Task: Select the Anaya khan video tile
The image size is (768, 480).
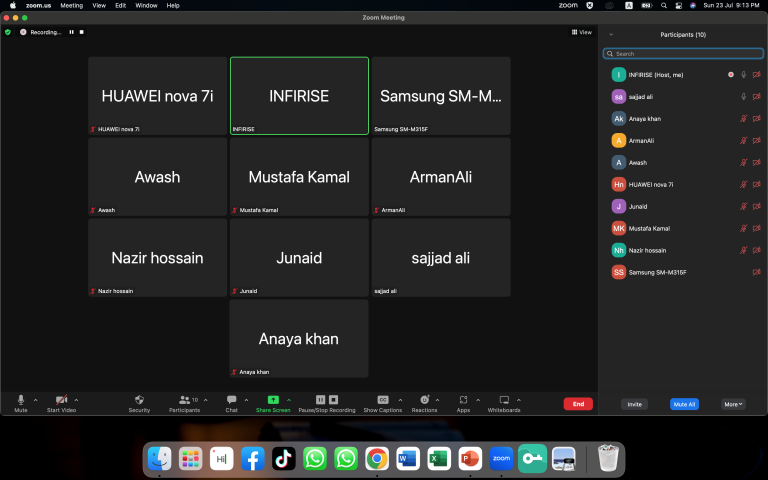Action: pos(299,338)
